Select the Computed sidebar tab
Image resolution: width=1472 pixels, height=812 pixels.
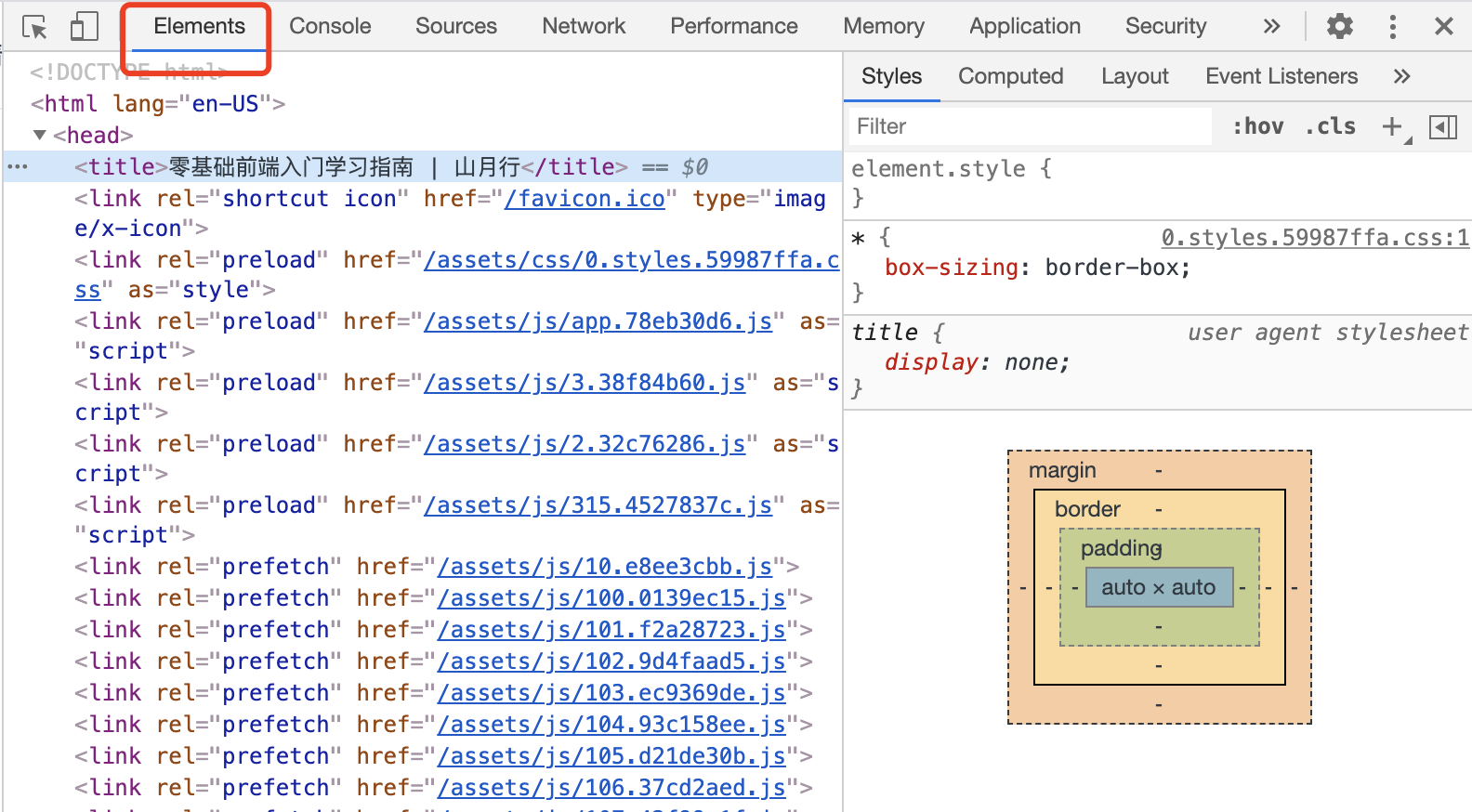click(x=1010, y=76)
